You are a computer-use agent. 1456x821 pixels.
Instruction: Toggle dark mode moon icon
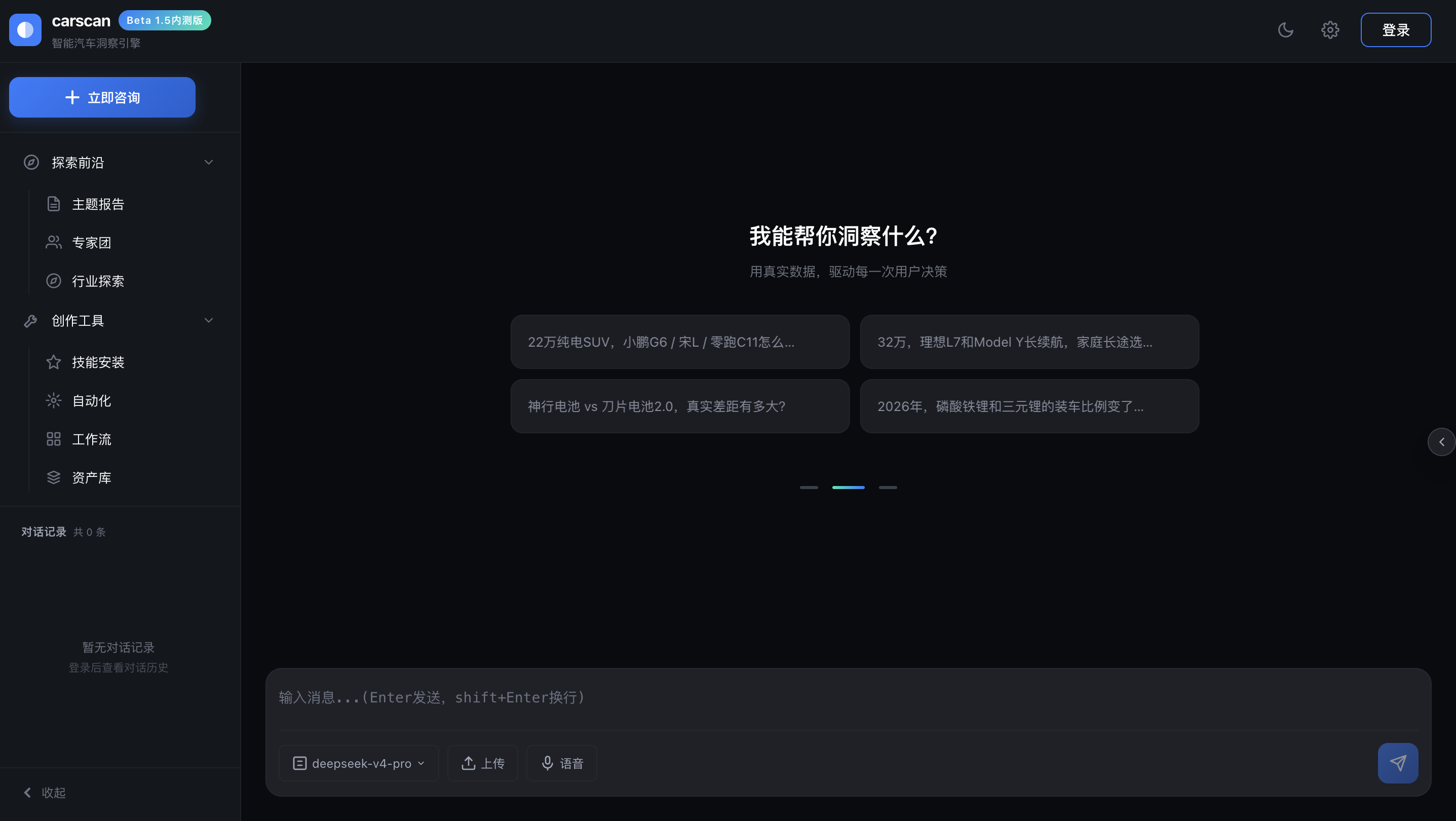[x=1286, y=30]
